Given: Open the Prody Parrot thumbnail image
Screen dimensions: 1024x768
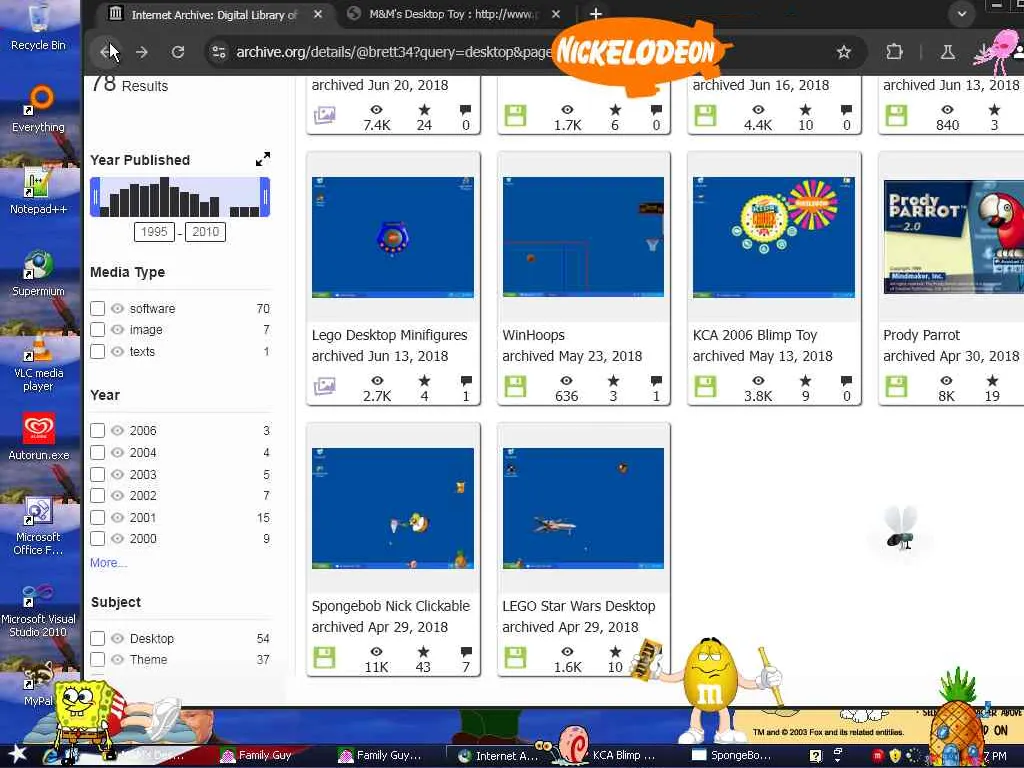Looking at the screenshot, I should 953,236.
